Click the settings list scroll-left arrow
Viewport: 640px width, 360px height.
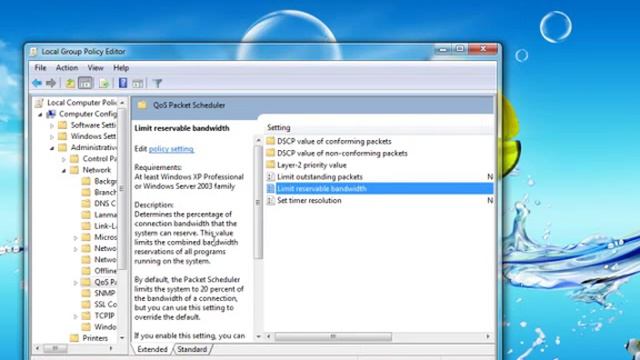(x=268, y=336)
